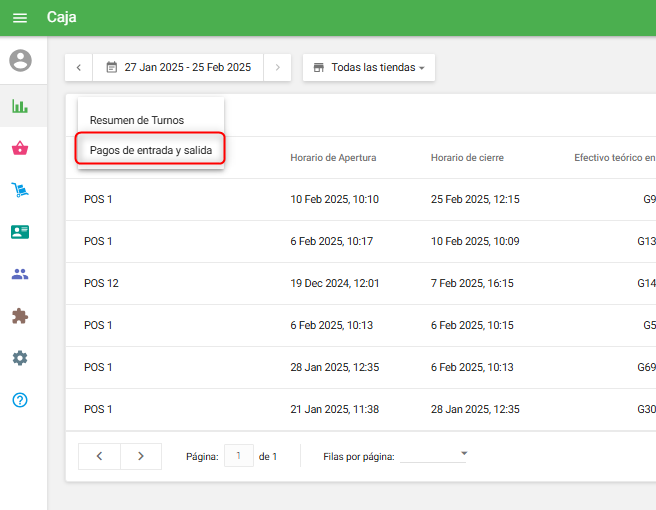Open the employees ID card icon
The height and width of the screenshot is (510, 656).
tap(20, 232)
